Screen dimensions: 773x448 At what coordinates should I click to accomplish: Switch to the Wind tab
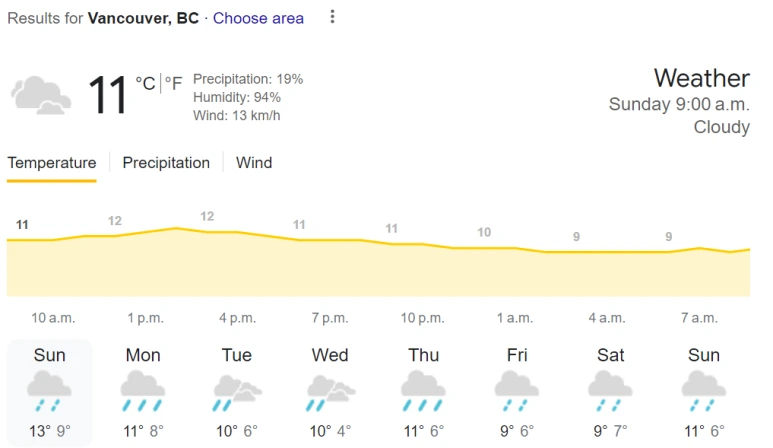(x=254, y=163)
